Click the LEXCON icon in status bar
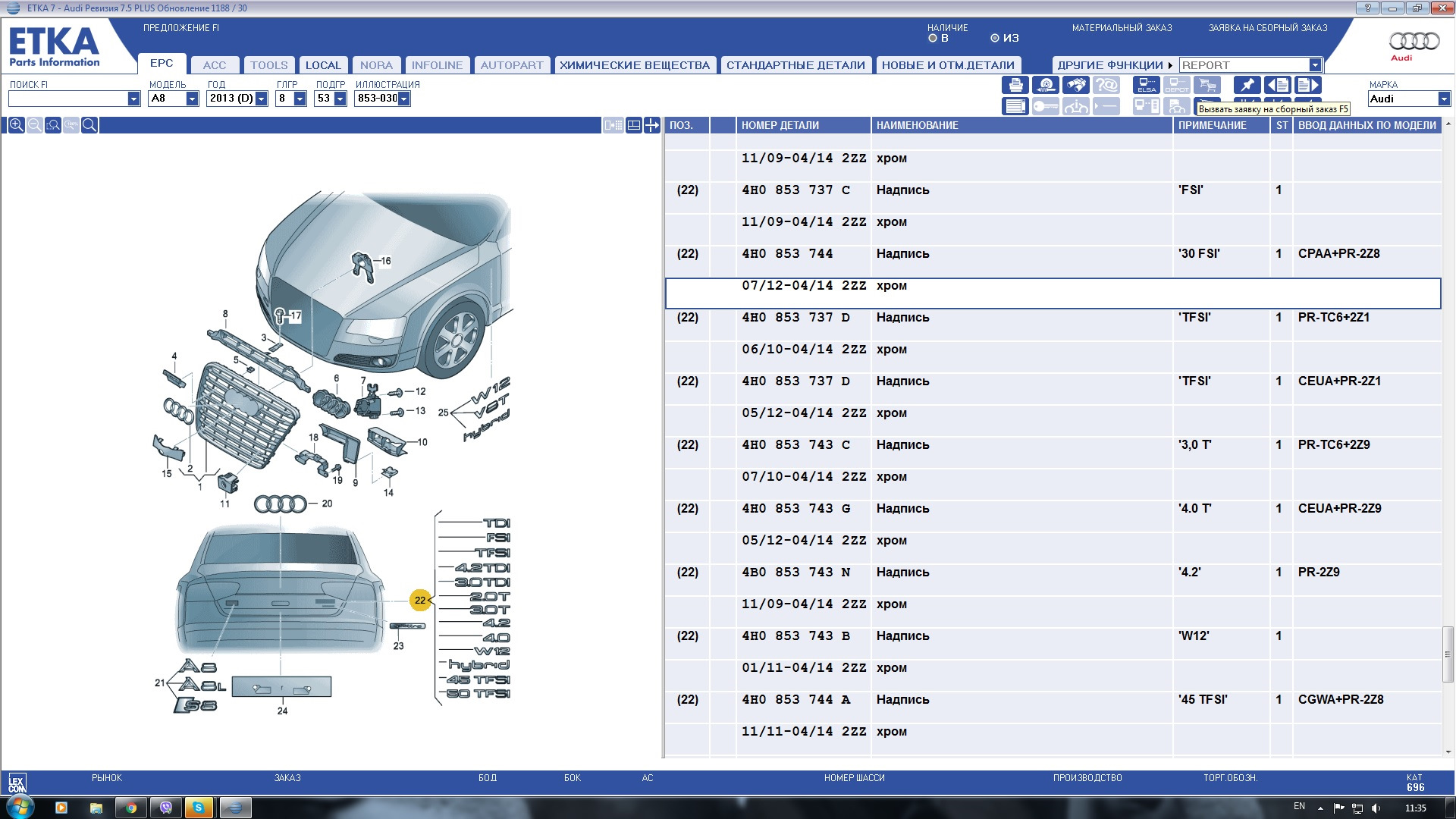 [x=17, y=783]
